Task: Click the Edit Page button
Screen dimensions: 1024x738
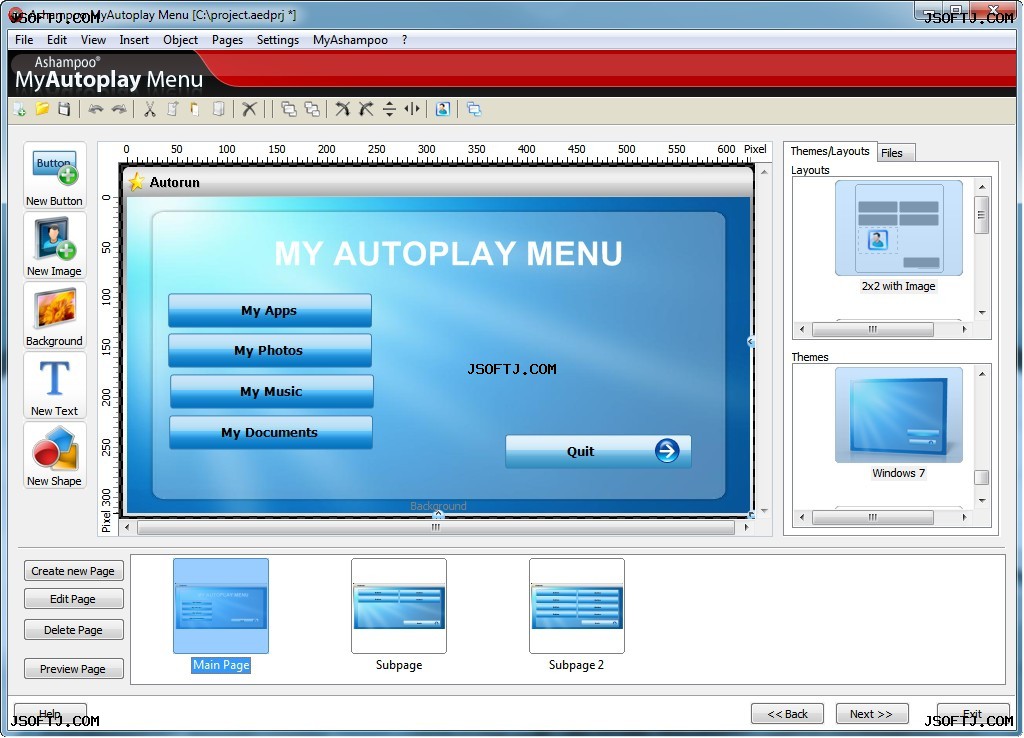Action: tap(73, 599)
